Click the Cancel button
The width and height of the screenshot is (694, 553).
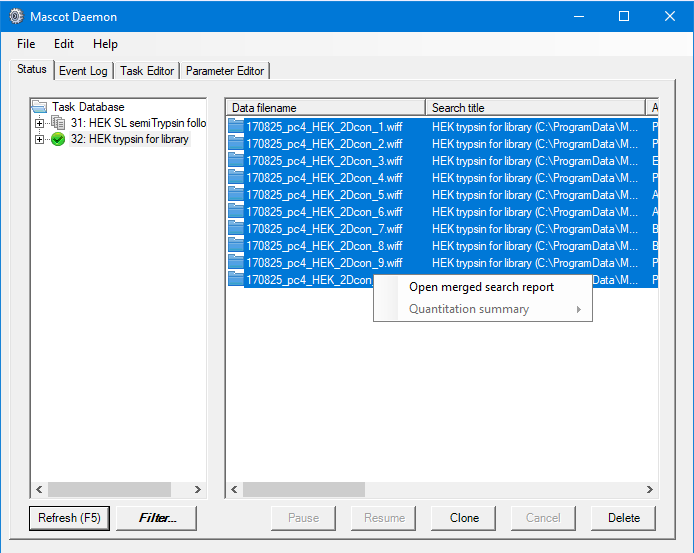pyautogui.click(x=544, y=518)
